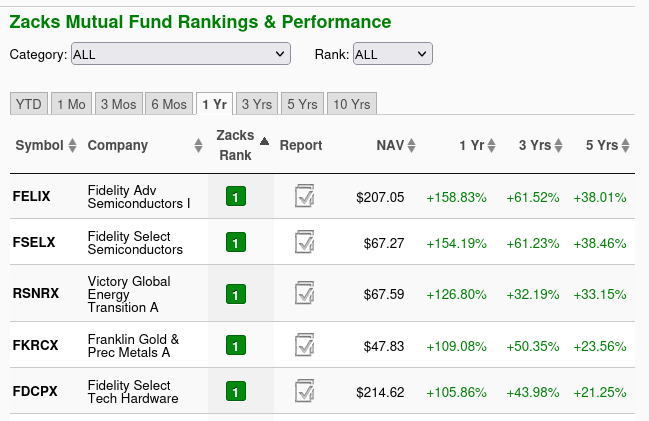Open the Rank filter dropdown
Screen dimensions: 649x421
(393, 54)
